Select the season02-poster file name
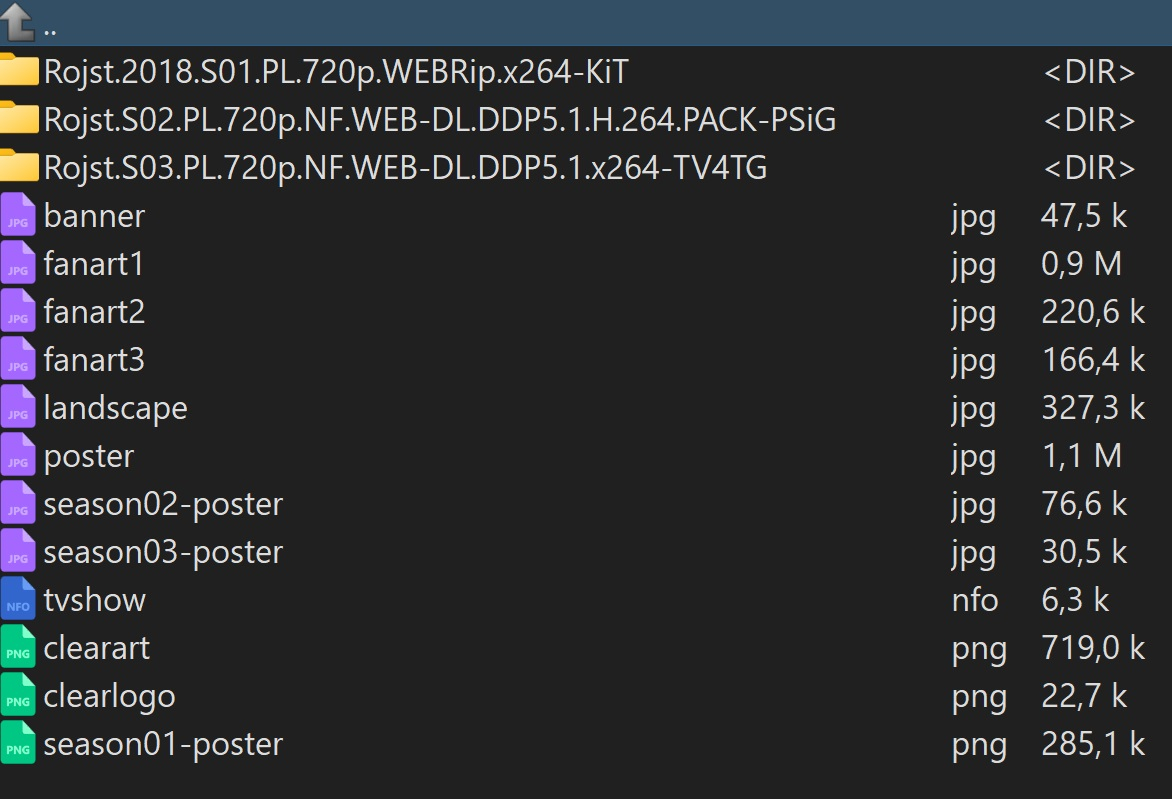Screen dimensions: 1172x799 coord(163,504)
